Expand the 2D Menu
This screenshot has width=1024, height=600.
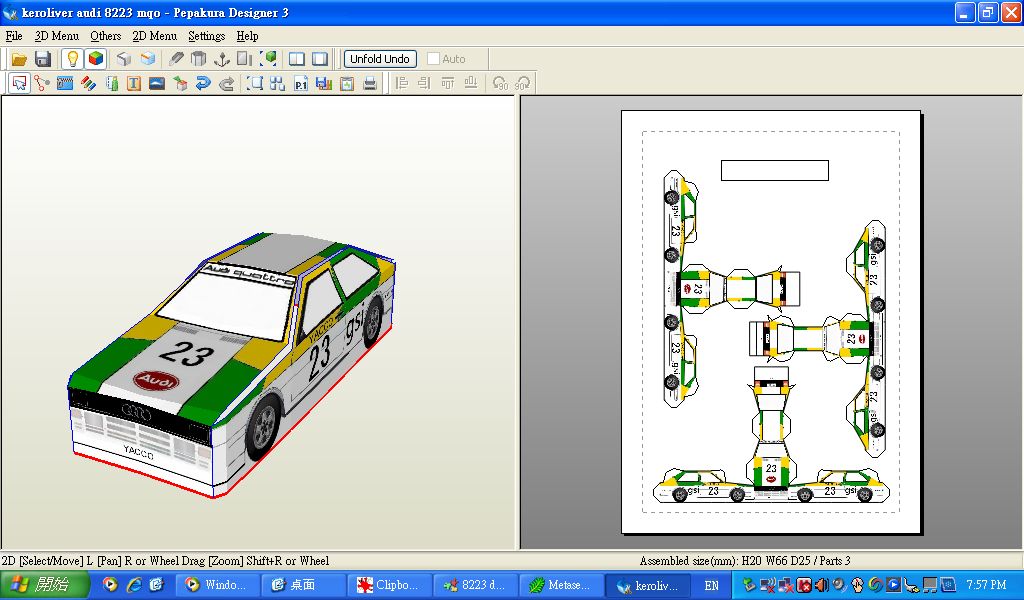154,36
